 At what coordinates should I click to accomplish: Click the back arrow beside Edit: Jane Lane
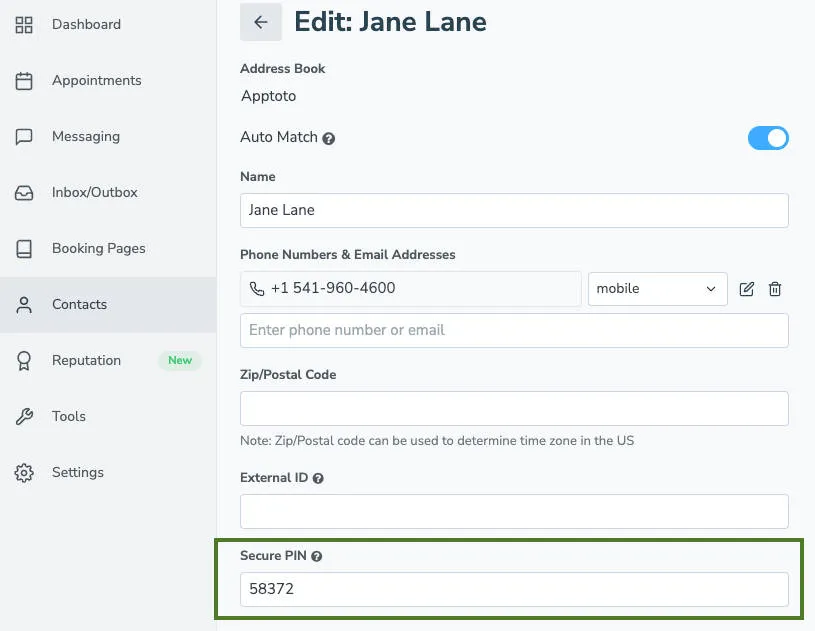pyautogui.click(x=260, y=22)
